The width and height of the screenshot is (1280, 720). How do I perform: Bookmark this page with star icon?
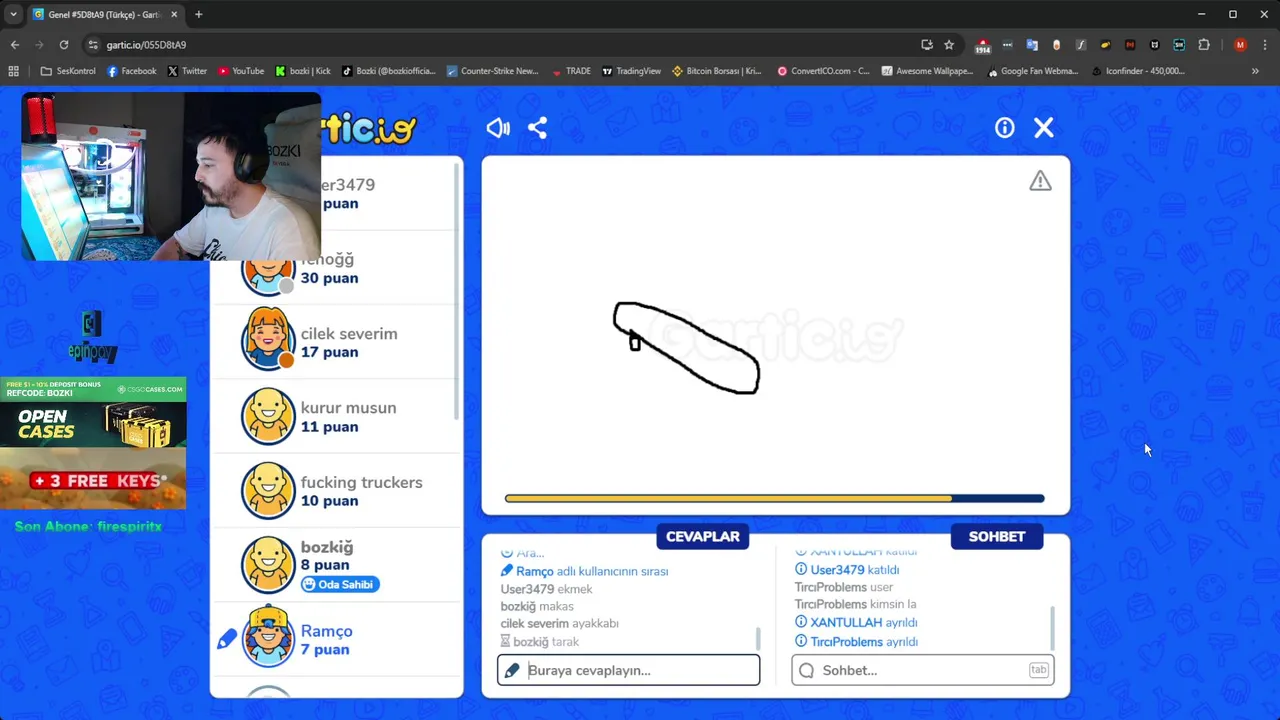pos(949,45)
